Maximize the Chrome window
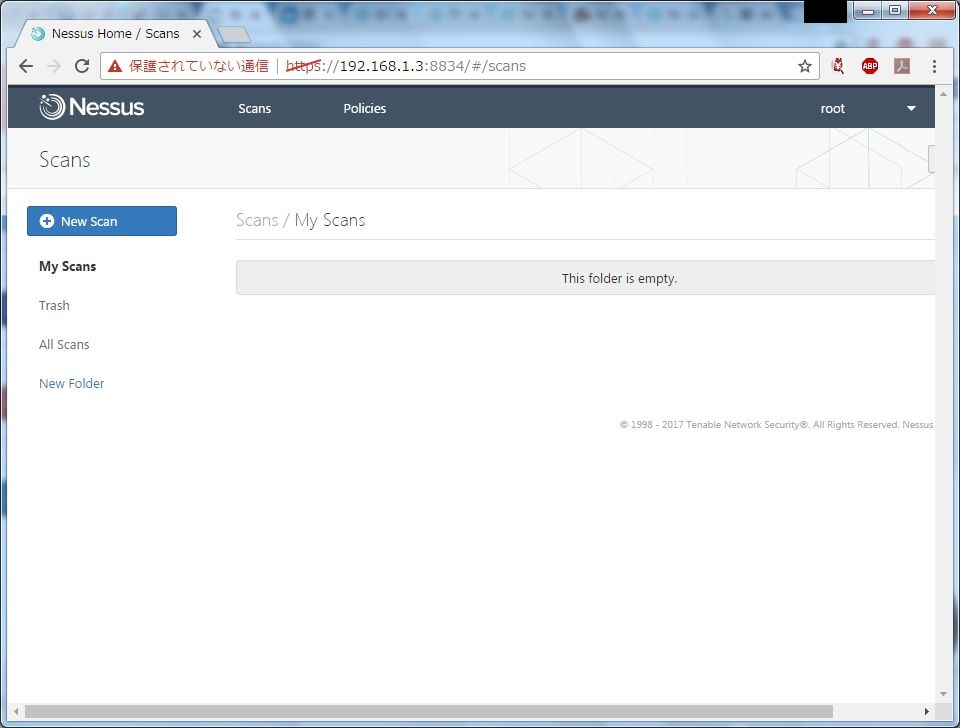Screen dimensions: 960x728 pos(895,10)
